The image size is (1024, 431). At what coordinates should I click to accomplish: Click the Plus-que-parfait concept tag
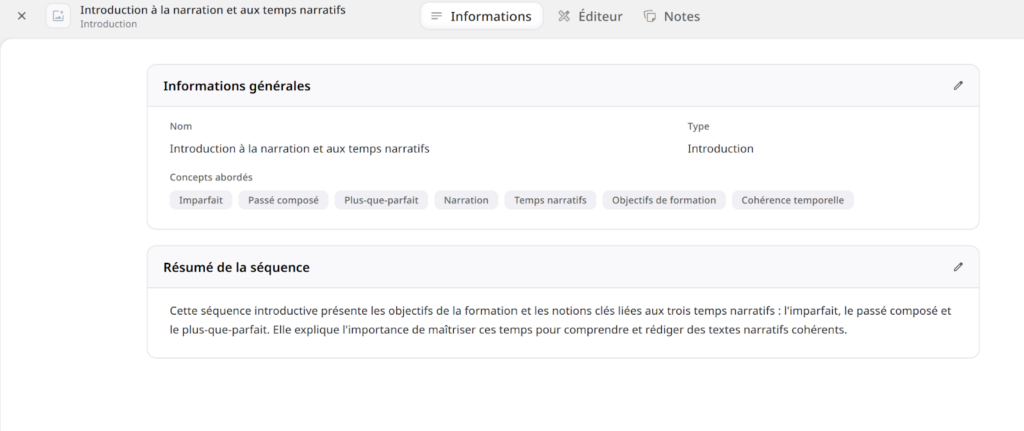[381, 200]
